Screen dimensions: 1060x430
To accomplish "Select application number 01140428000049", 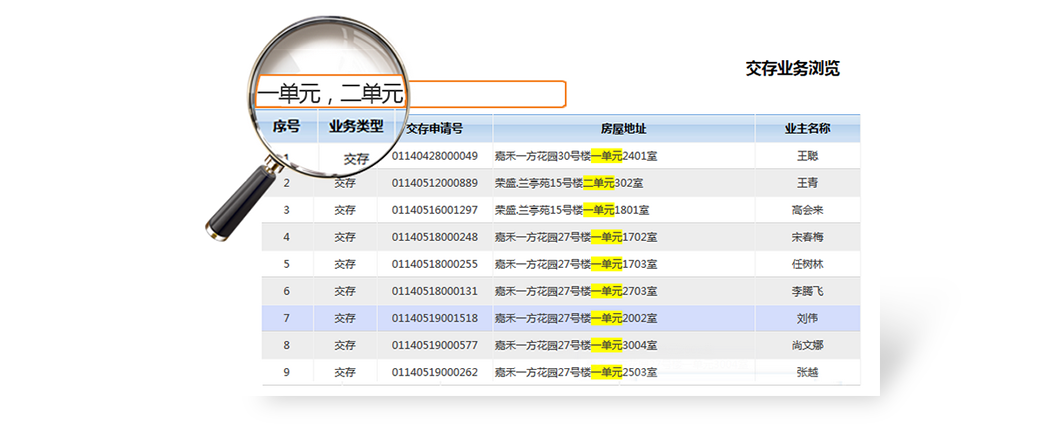I will [x=435, y=156].
